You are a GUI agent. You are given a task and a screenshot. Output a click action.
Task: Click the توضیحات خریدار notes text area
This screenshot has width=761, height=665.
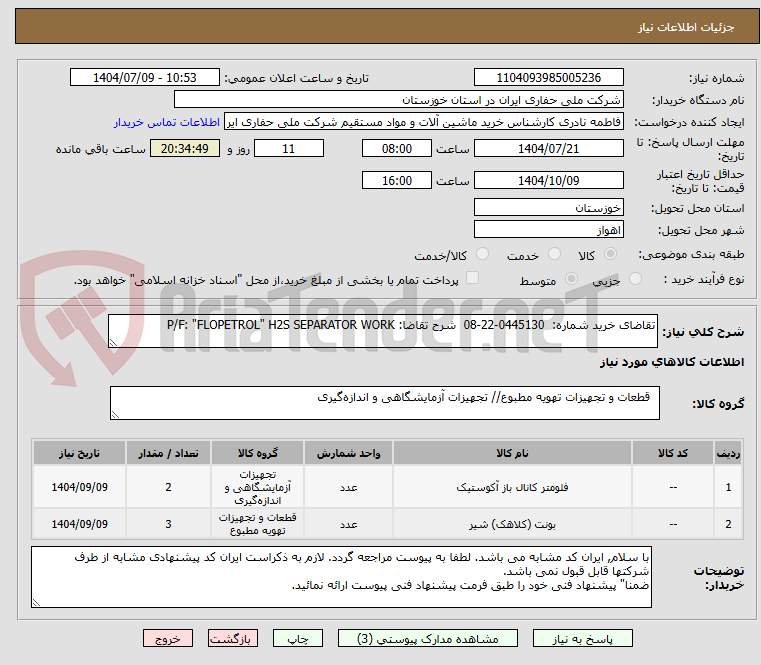click(341, 577)
